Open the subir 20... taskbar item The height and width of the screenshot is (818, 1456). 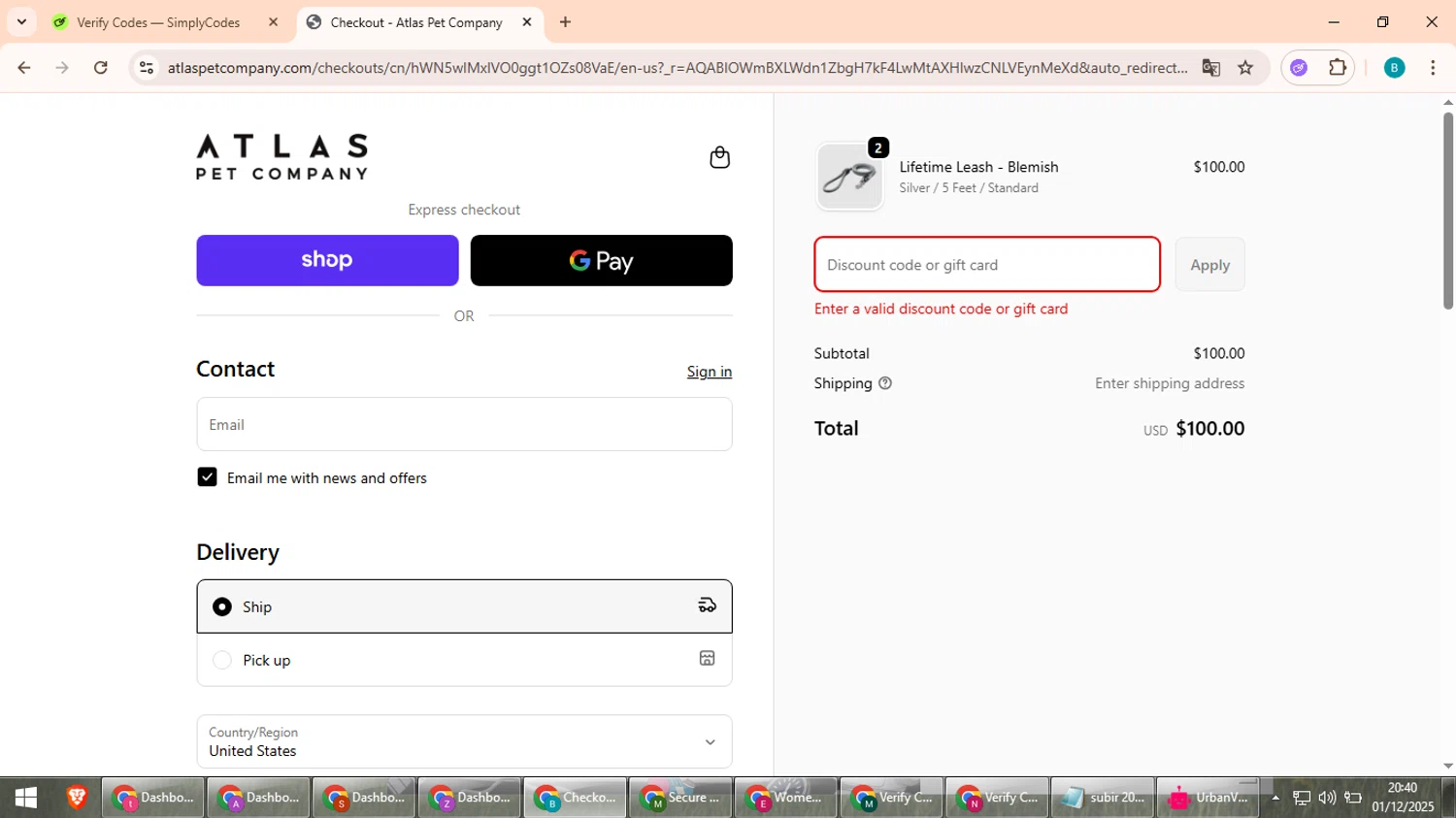(x=1103, y=798)
